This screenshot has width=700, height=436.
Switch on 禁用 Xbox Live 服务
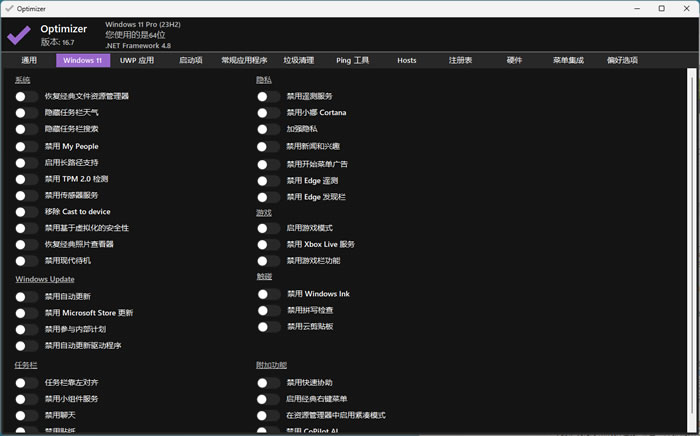pos(269,244)
